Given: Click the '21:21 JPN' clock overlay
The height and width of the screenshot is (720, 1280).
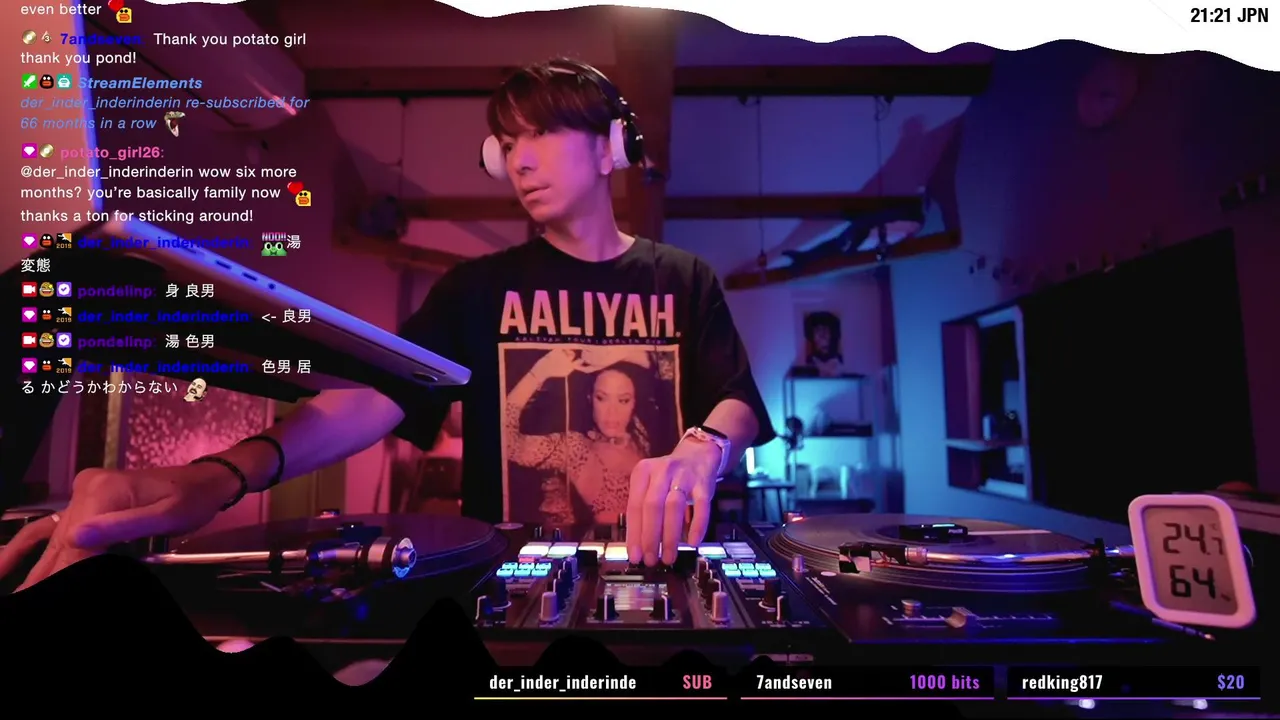Looking at the screenshot, I should [x=1229, y=15].
